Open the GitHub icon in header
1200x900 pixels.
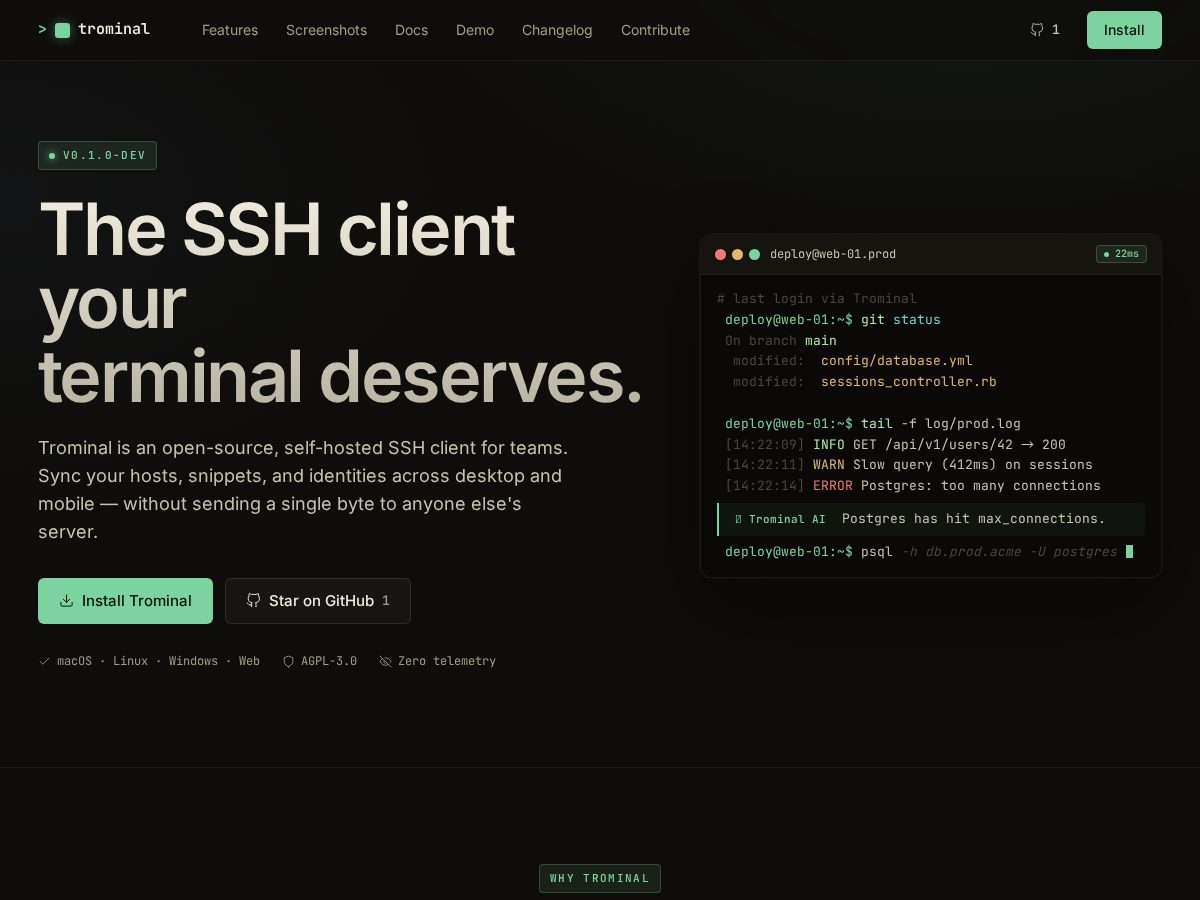1037,30
